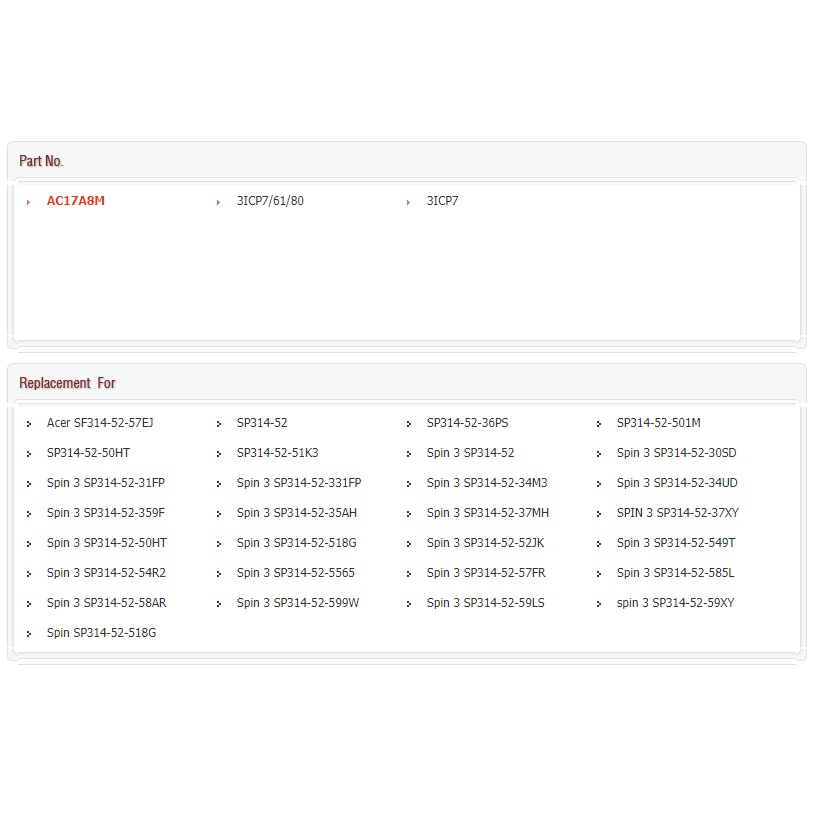Select SP314-52-50HT without Spin prefix
The image size is (818, 818).
pos(88,453)
